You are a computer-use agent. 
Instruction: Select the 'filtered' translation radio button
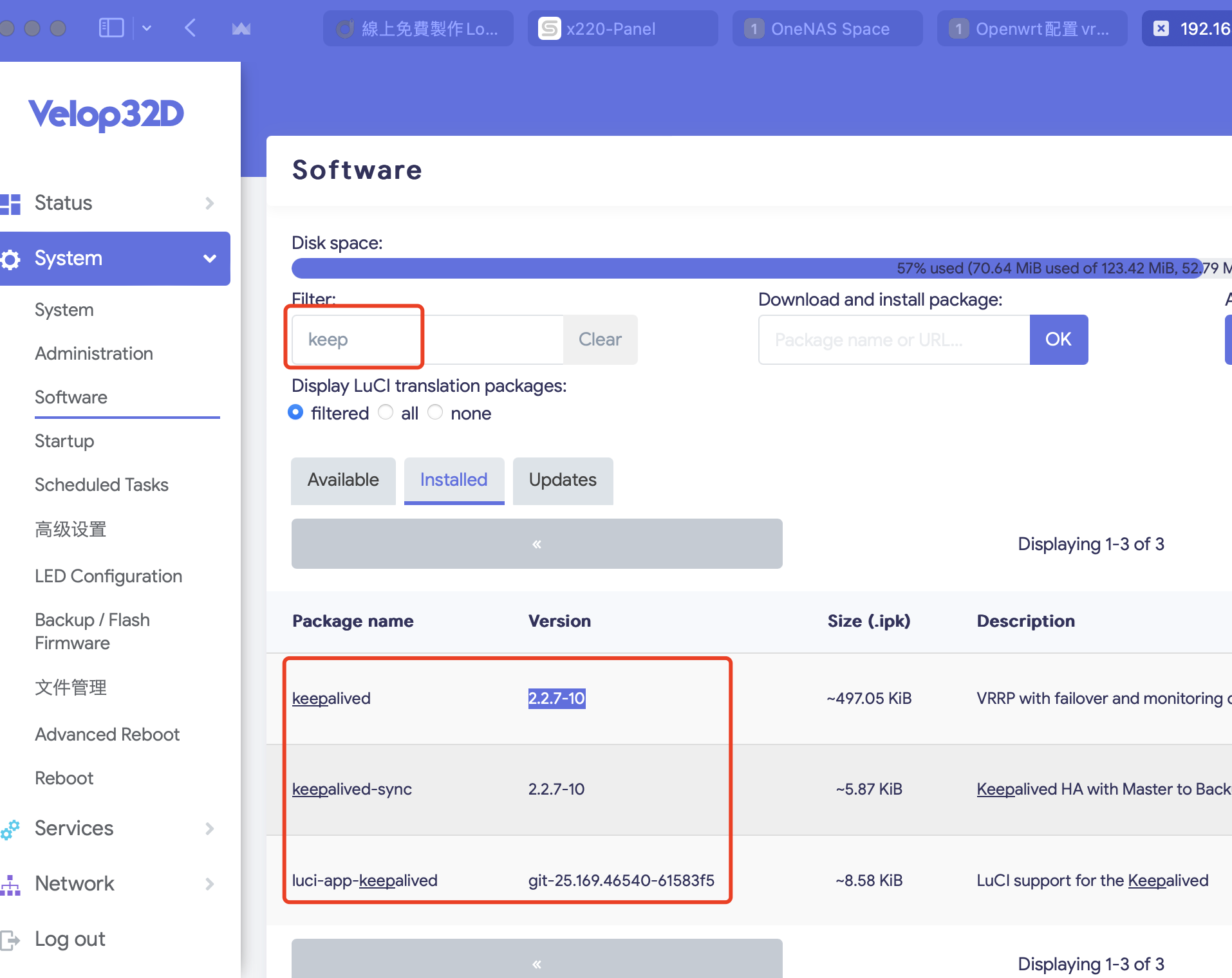[x=296, y=412]
